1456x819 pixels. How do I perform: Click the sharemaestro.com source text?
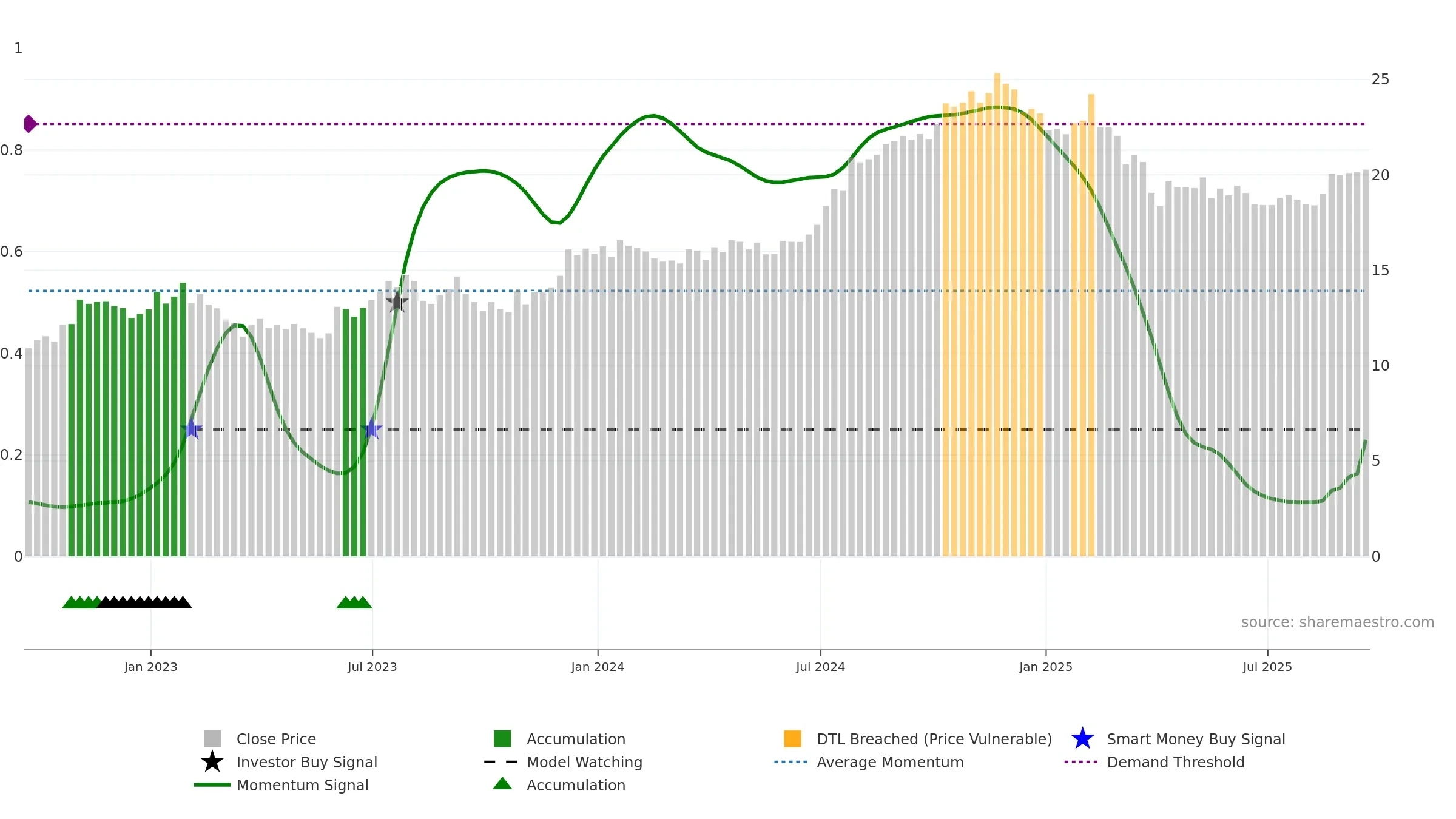pyautogui.click(x=1338, y=622)
